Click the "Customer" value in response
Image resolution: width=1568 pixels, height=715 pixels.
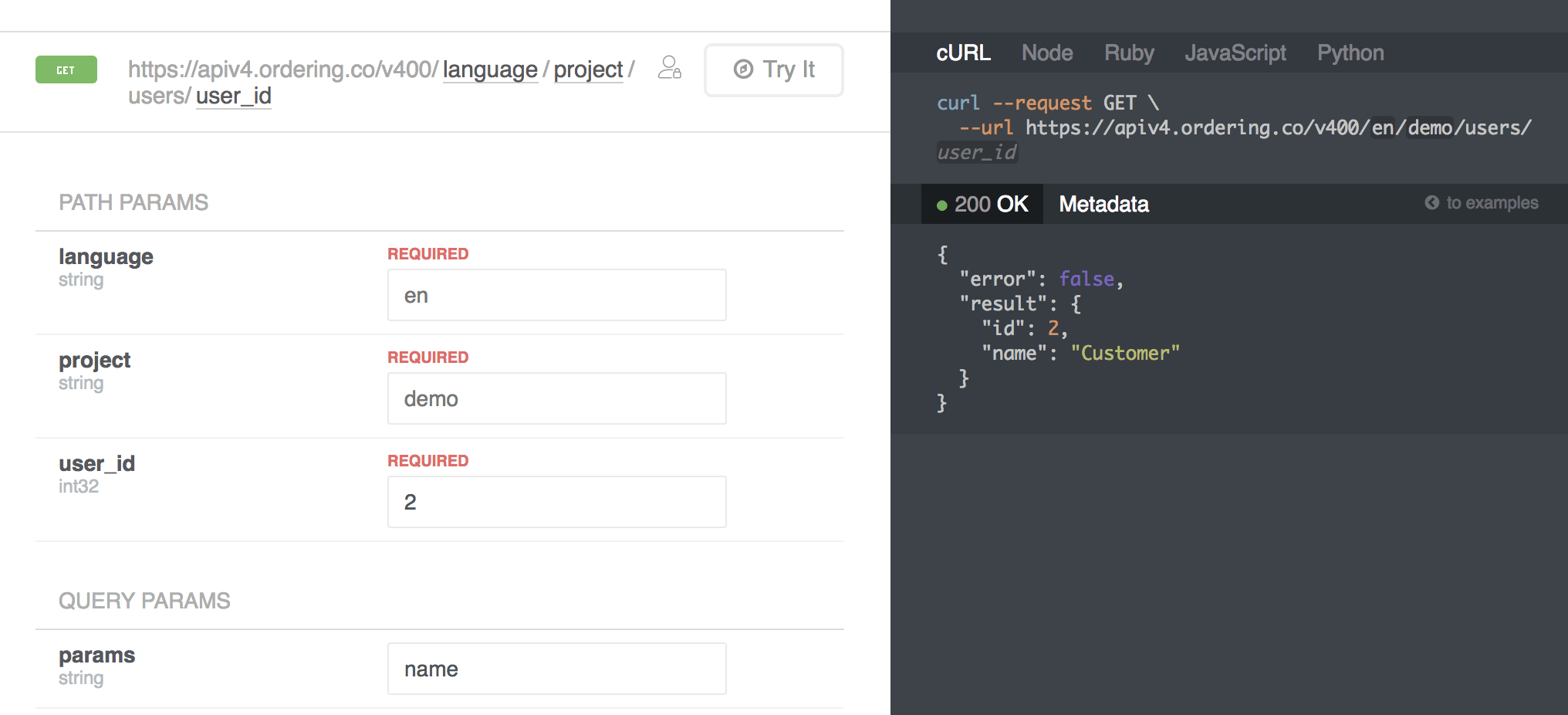coord(1125,353)
